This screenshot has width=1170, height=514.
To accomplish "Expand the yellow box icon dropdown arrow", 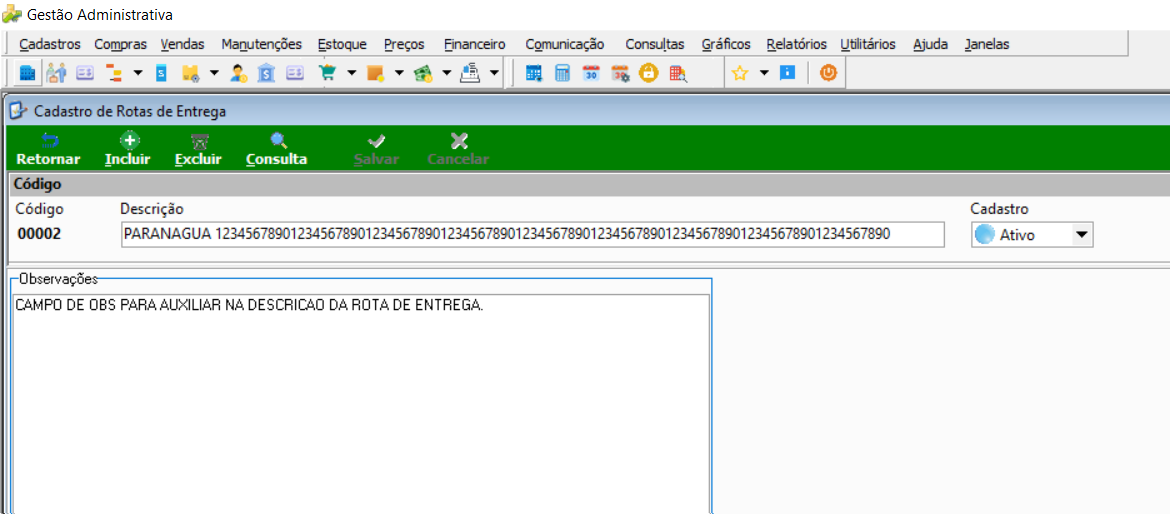I will [214, 73].
